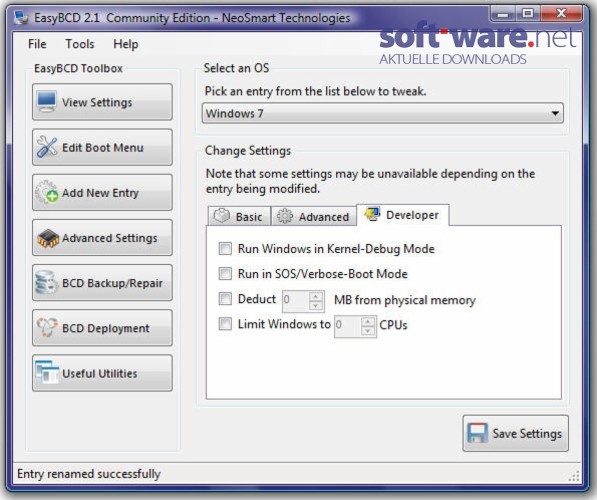597x500 pixels.
Task: Click the Useful Utilities windows icon
Action: tap(47, 372)
